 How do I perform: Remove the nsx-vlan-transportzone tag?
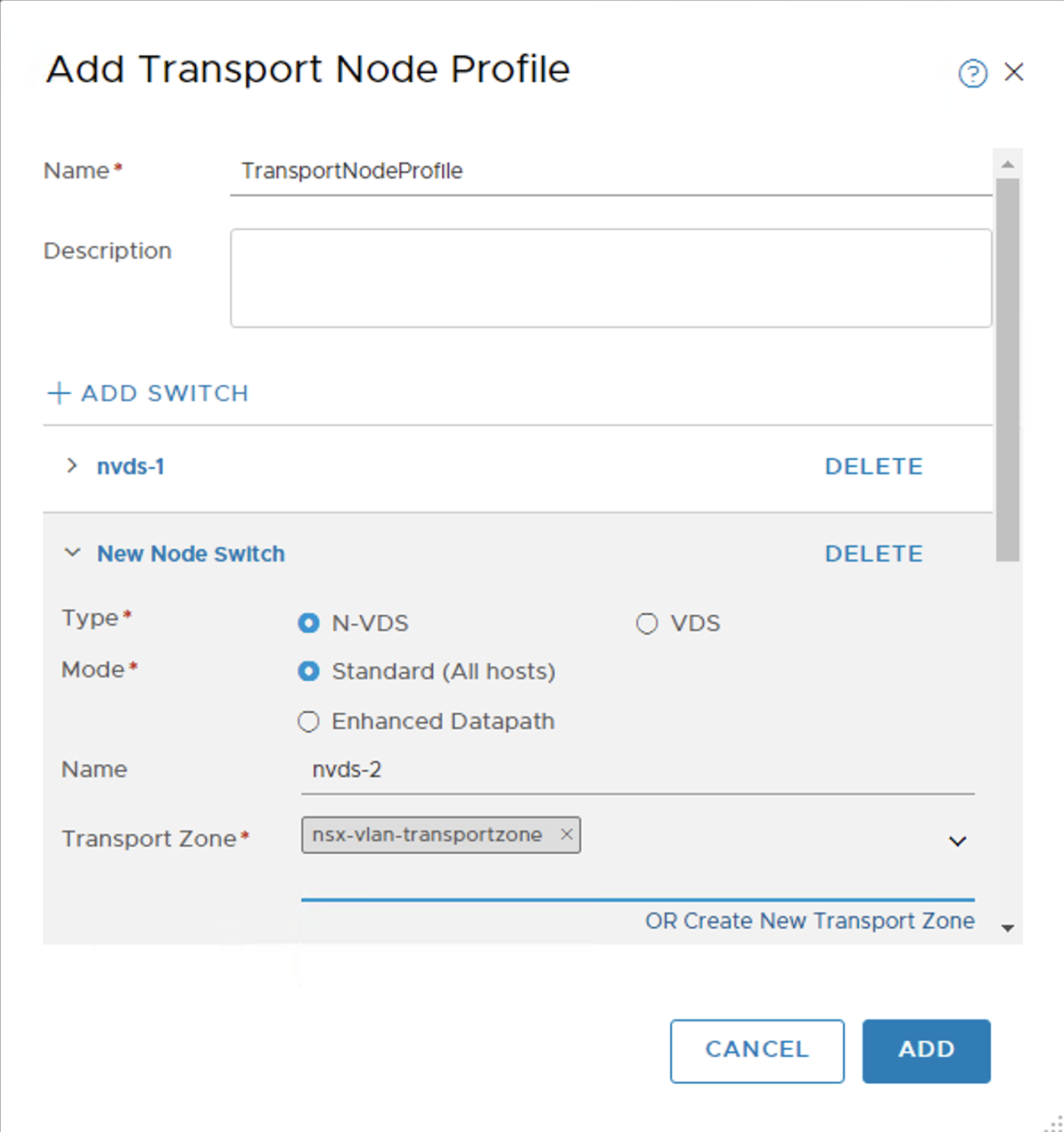567,834
